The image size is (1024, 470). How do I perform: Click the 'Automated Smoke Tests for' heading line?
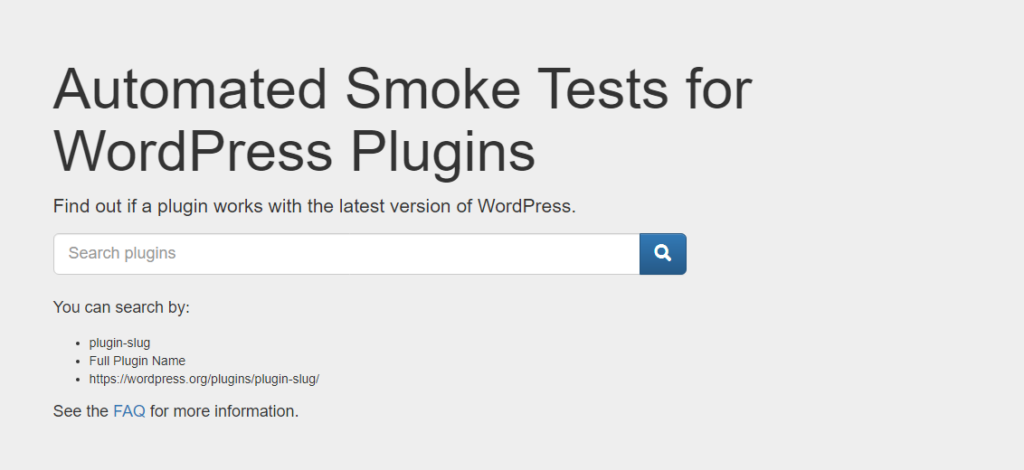pos(402,90)
